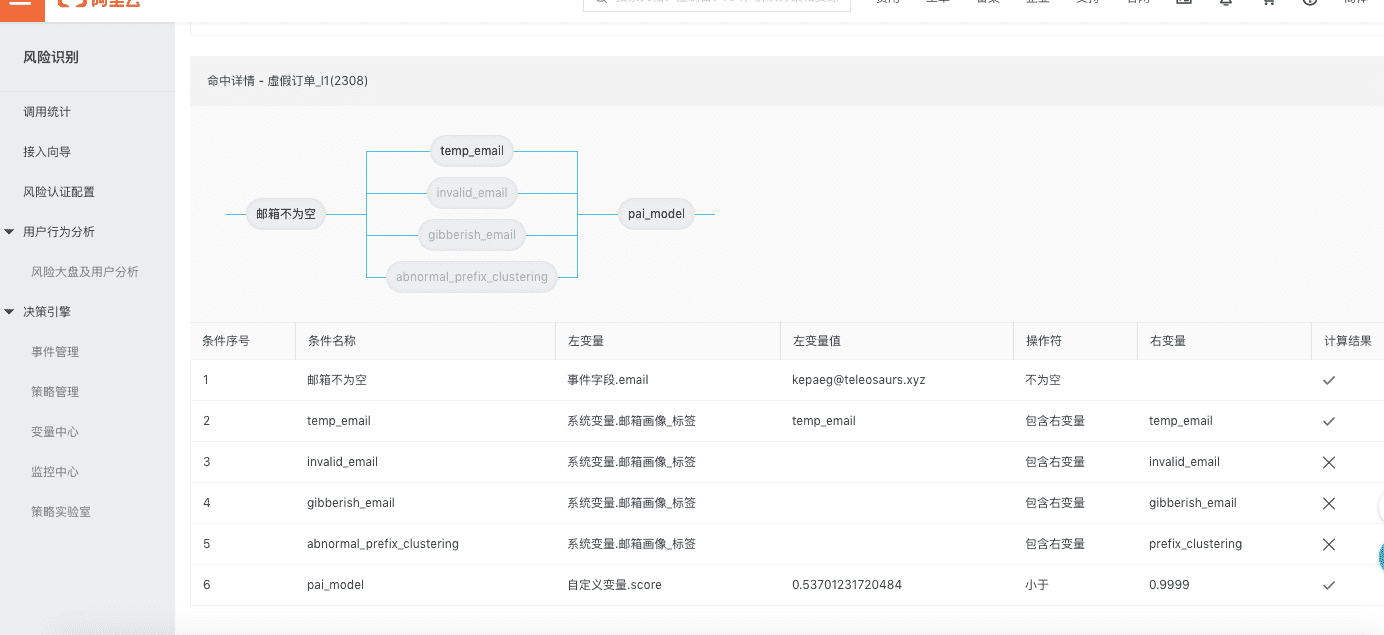This screenshot has width=1384, height=635.
Task: Click the check mark in the temp_email row
Action: point(1328,421)
